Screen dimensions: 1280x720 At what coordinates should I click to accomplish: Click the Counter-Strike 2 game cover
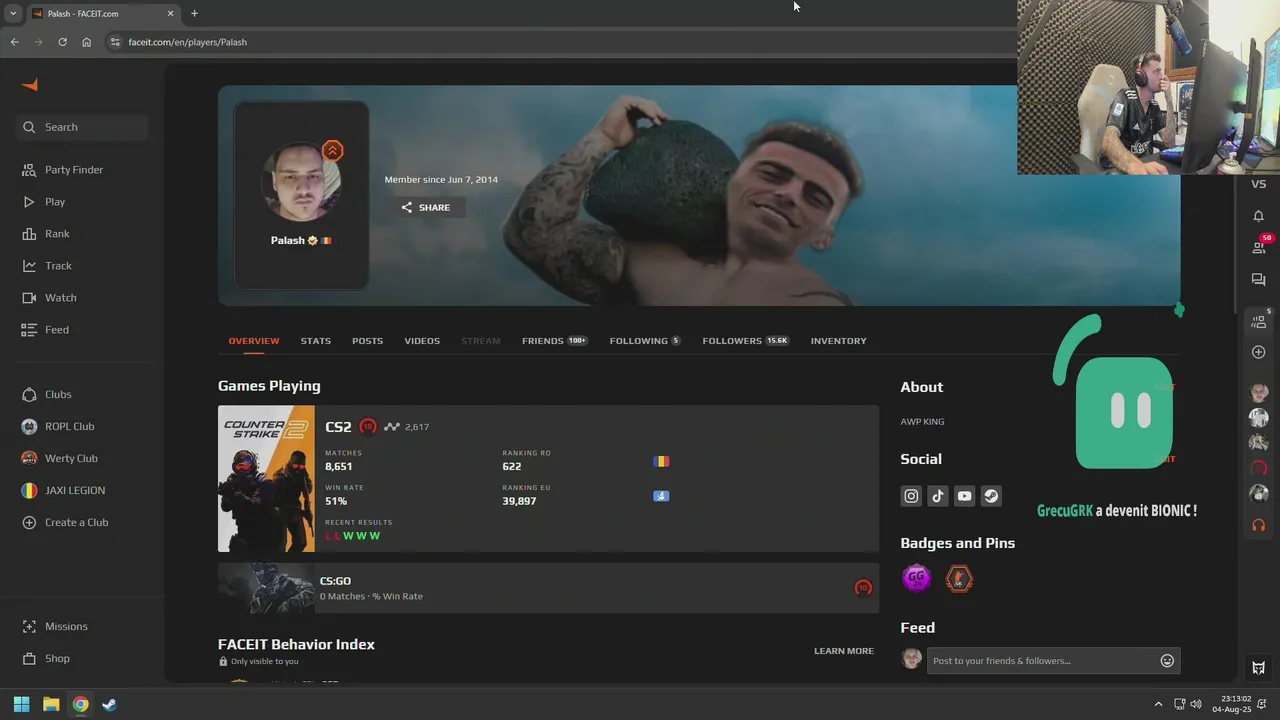[266, 479]
